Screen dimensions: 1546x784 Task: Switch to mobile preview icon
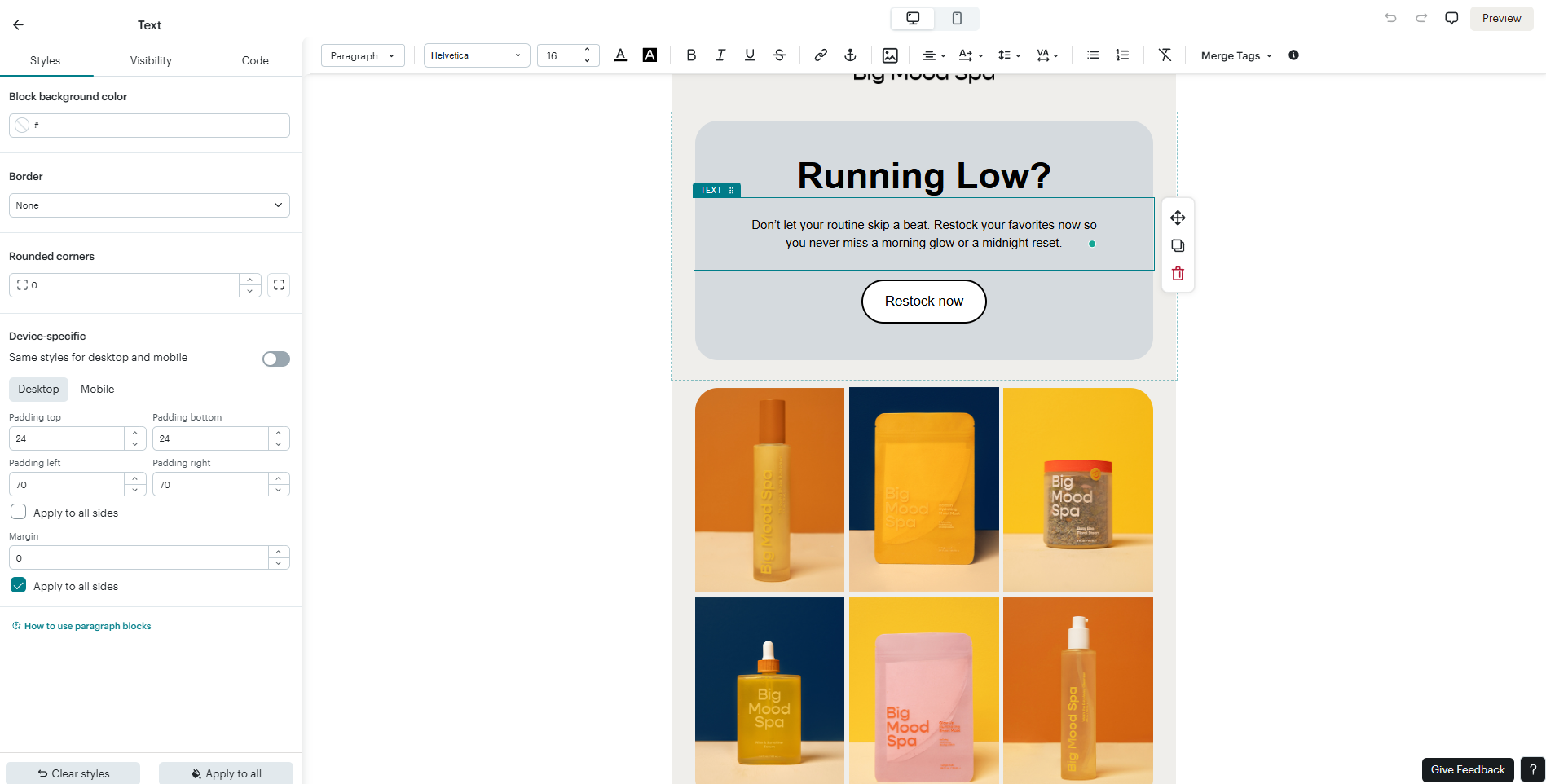point(957,18)
